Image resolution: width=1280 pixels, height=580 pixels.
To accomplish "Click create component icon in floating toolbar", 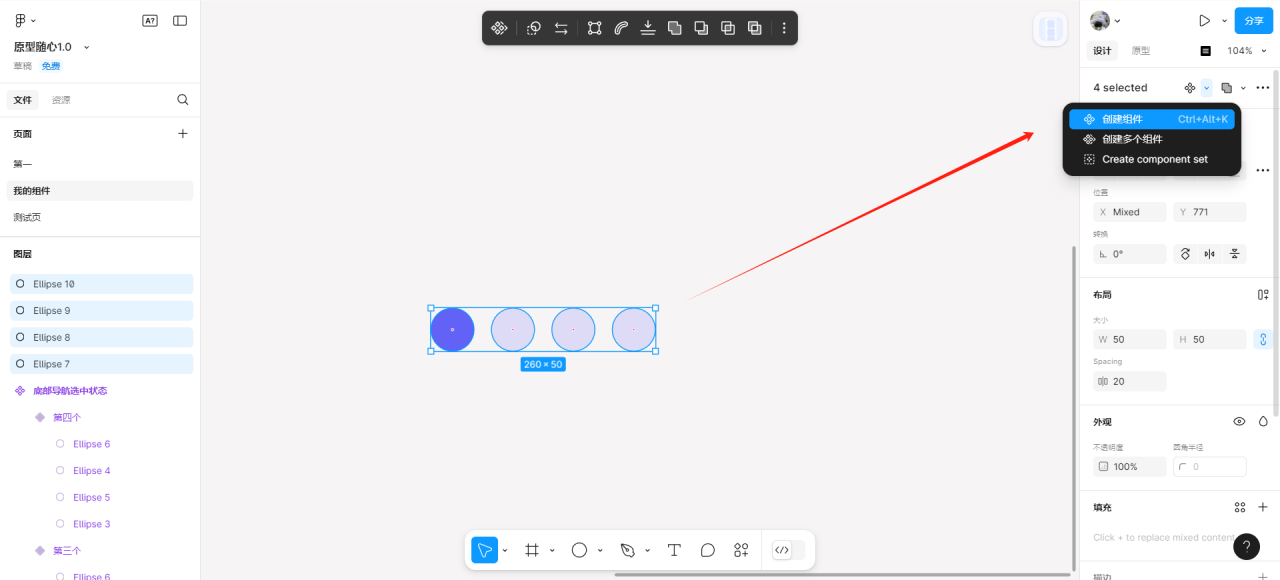I will click(499, 28).
